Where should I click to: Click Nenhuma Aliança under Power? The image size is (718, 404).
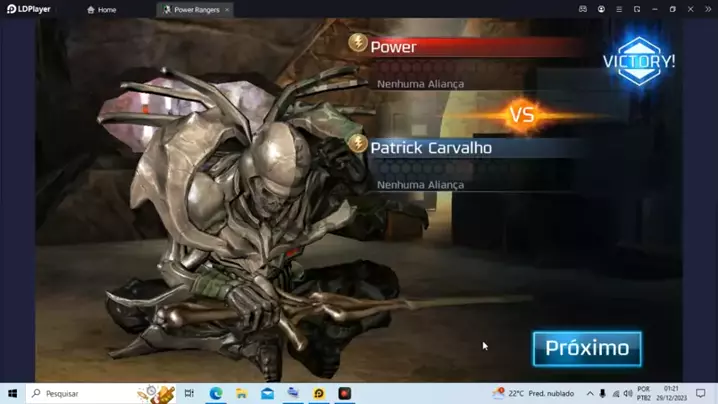[420, 84]
